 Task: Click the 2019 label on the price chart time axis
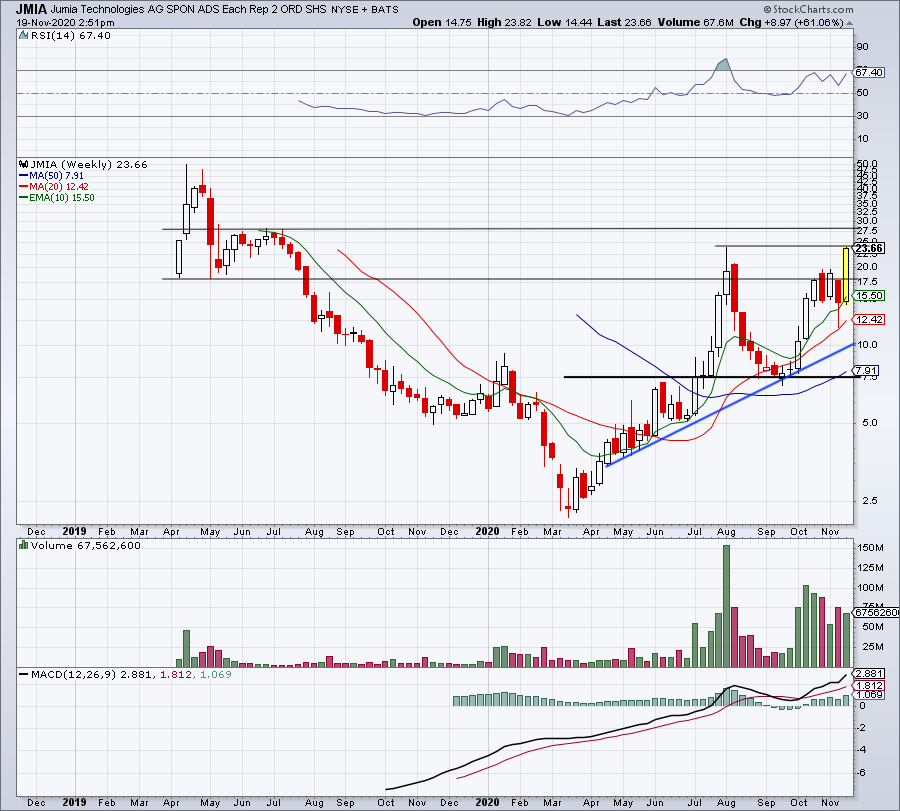pos(74,531)
